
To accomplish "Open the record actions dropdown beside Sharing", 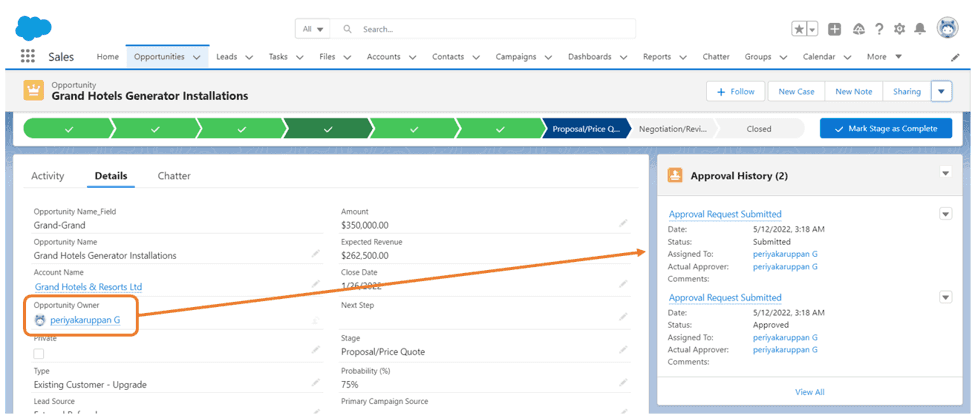I will [x=941, y=91].
